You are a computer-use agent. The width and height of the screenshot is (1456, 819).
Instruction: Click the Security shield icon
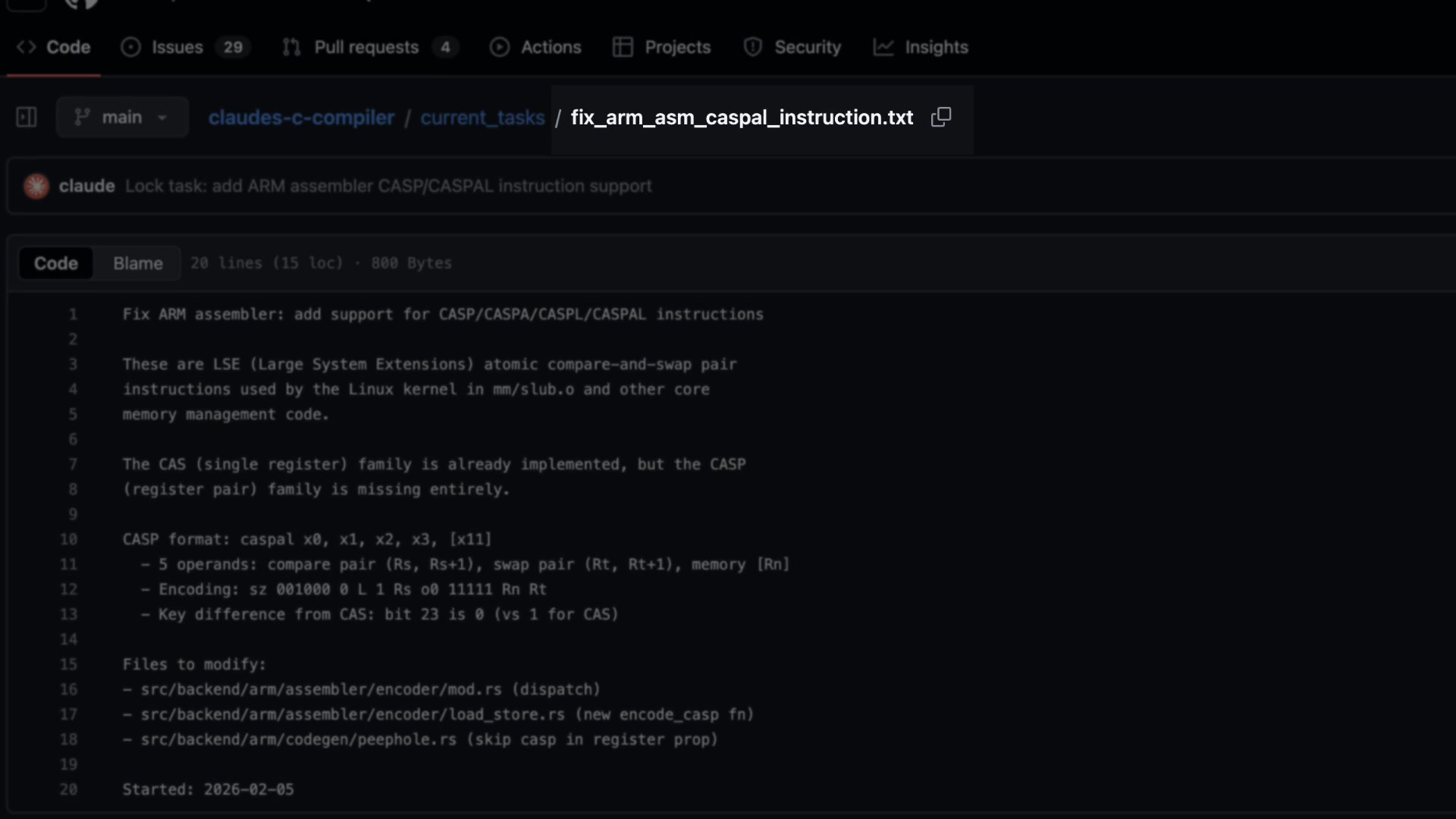click(x=752, y=47)
